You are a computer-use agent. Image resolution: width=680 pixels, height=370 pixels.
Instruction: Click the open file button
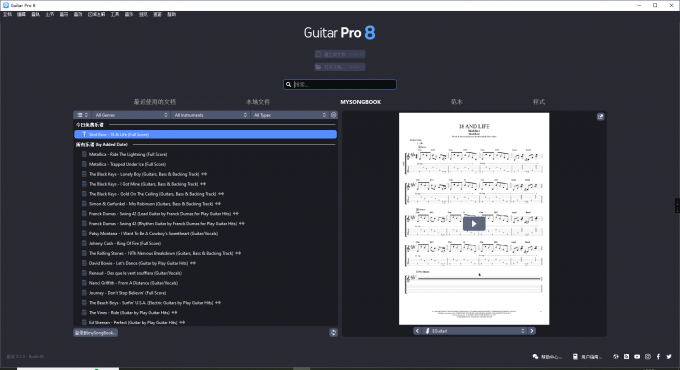[340, 67]
